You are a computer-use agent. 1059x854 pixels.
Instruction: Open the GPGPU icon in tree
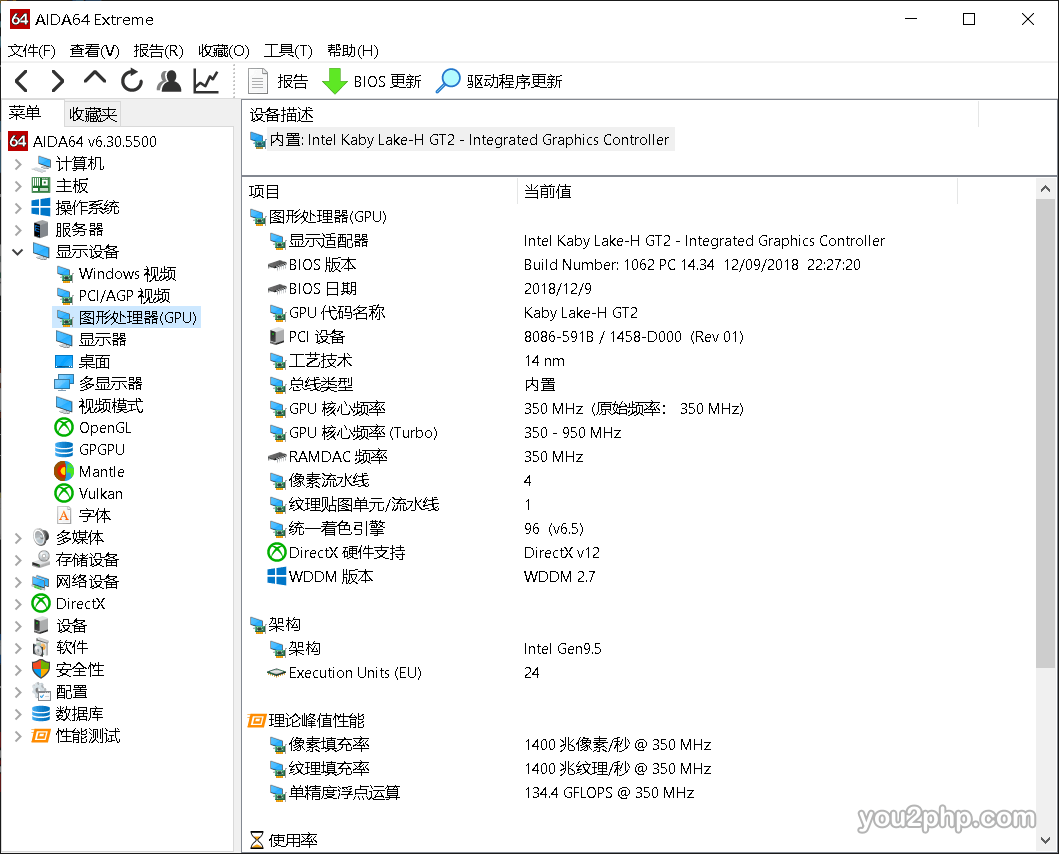[x=64, y=449]
